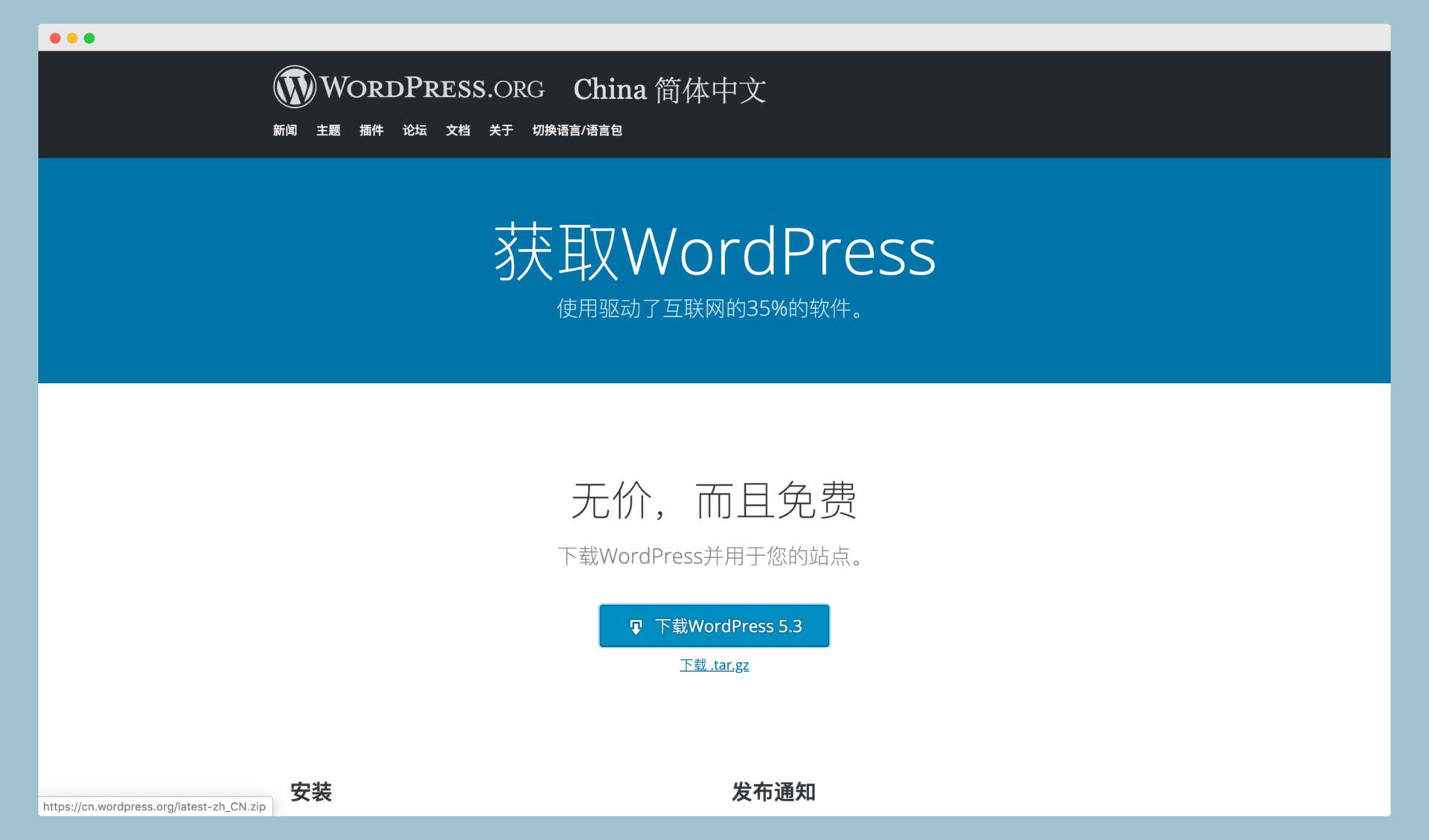Viewport: 1429px width, 840px height.
Task: Click the 无价，而且免费 heading text
Action: tap(714, 500)
